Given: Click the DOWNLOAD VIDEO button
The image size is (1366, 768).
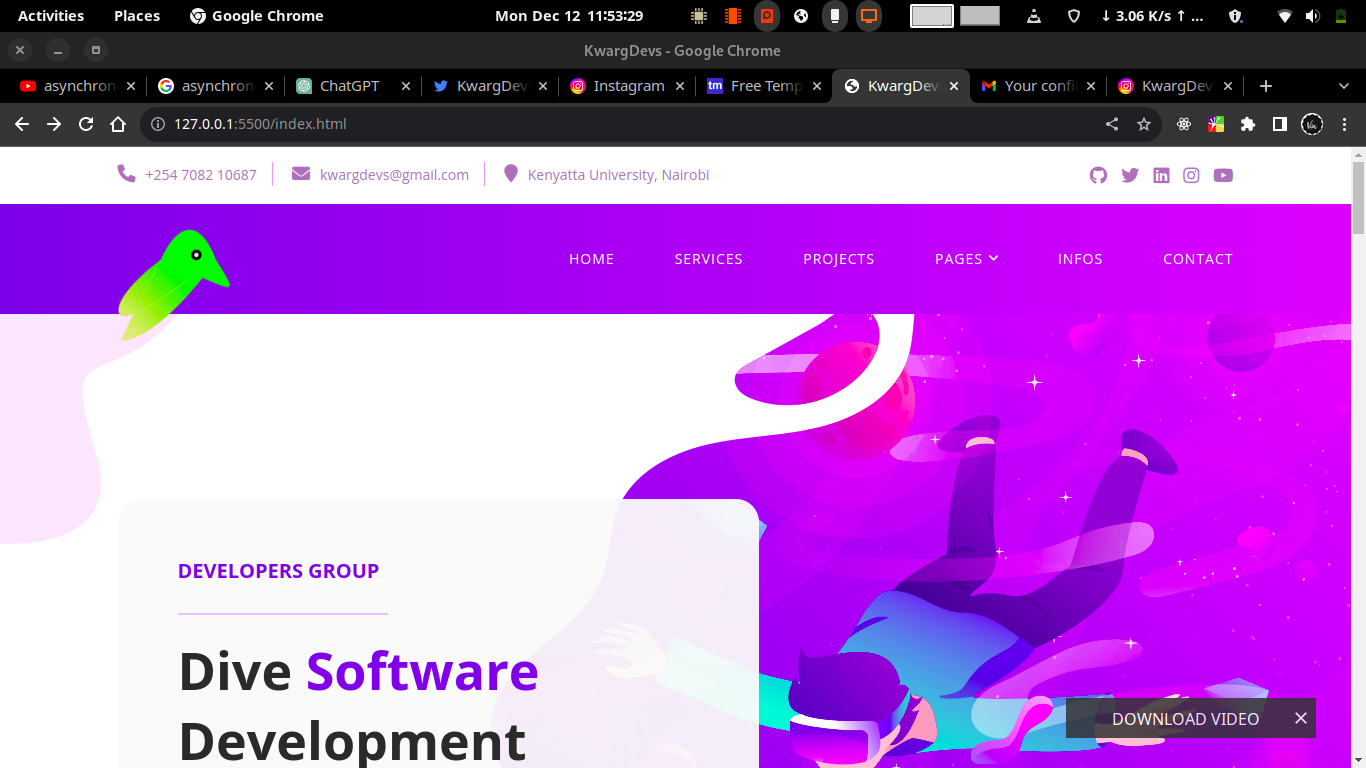Looking at the screenshot, I should point(1186,718).
